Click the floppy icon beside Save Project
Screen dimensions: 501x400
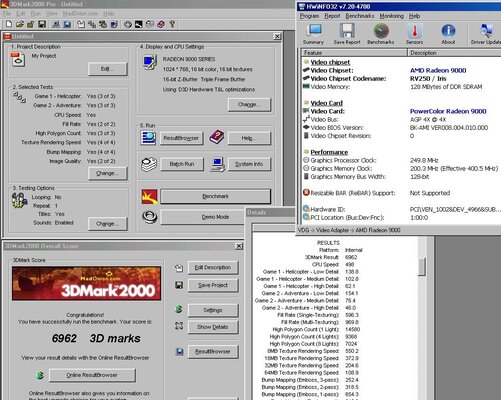tap(179, 285)
